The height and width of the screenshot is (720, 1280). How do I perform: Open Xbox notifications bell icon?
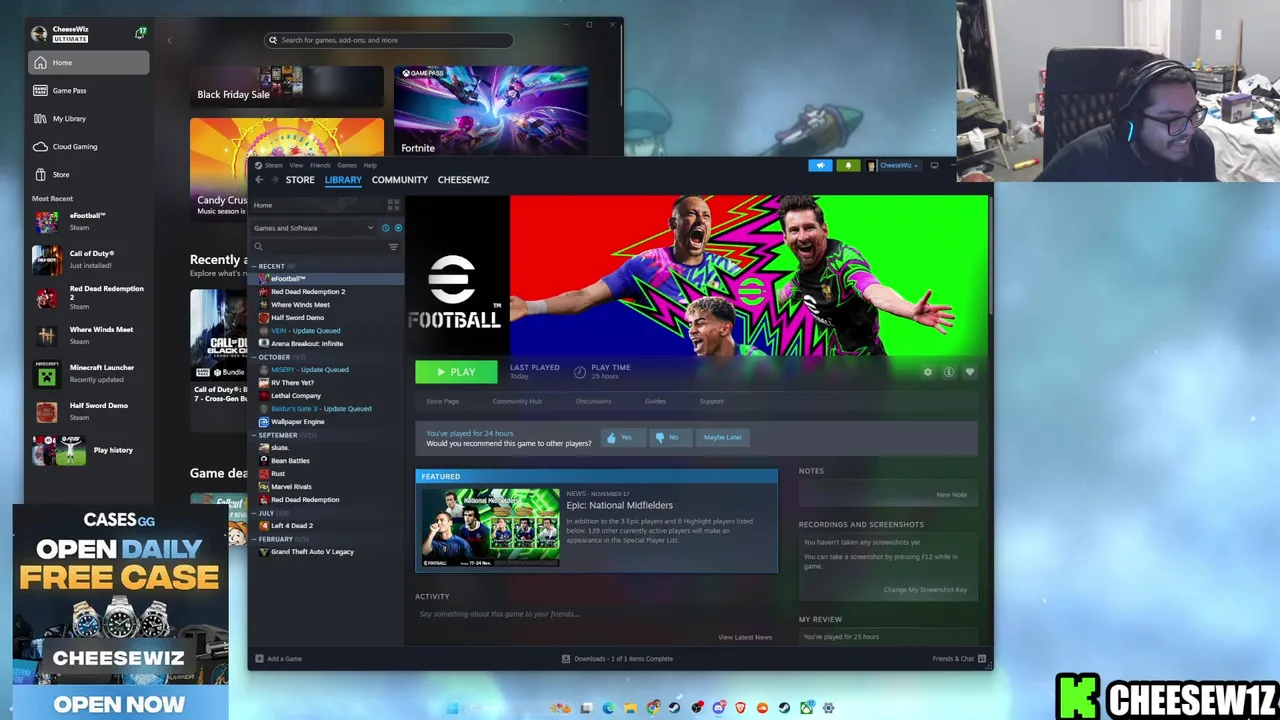(x=140, y=33)
